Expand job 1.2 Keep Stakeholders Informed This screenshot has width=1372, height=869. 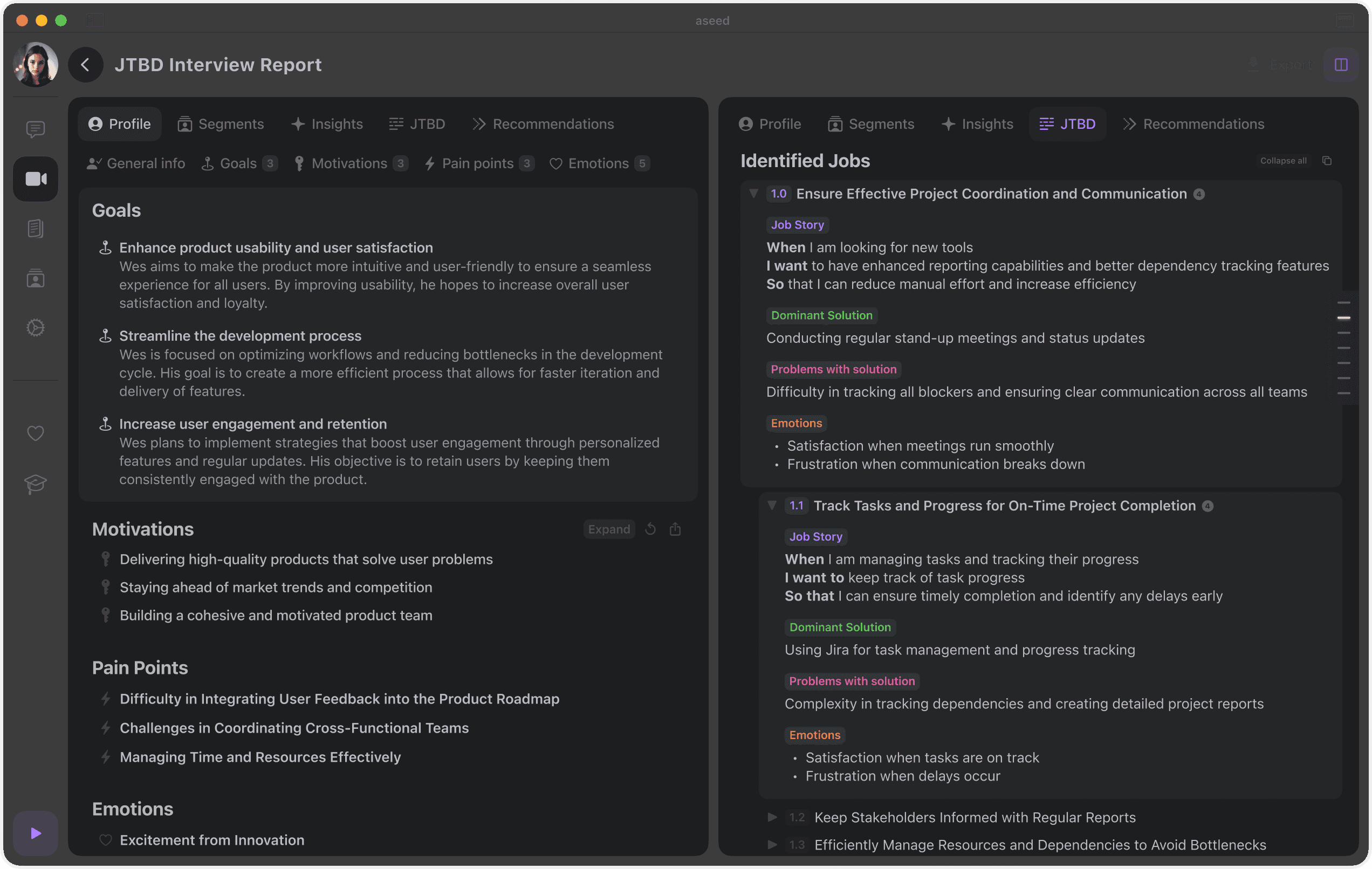[x=772, y=817]
